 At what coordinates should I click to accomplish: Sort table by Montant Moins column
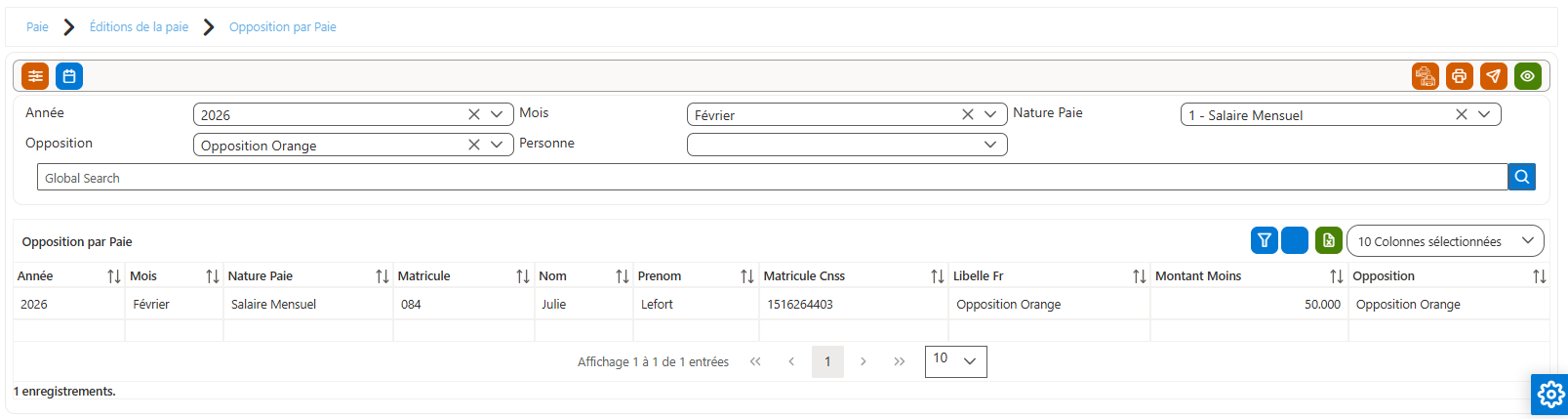point(1337,276)
